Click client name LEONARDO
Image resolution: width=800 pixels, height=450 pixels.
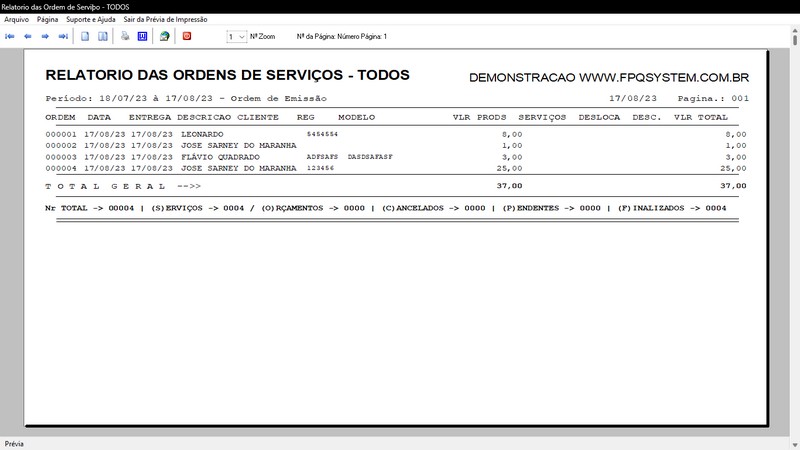(x=202, y=134)
